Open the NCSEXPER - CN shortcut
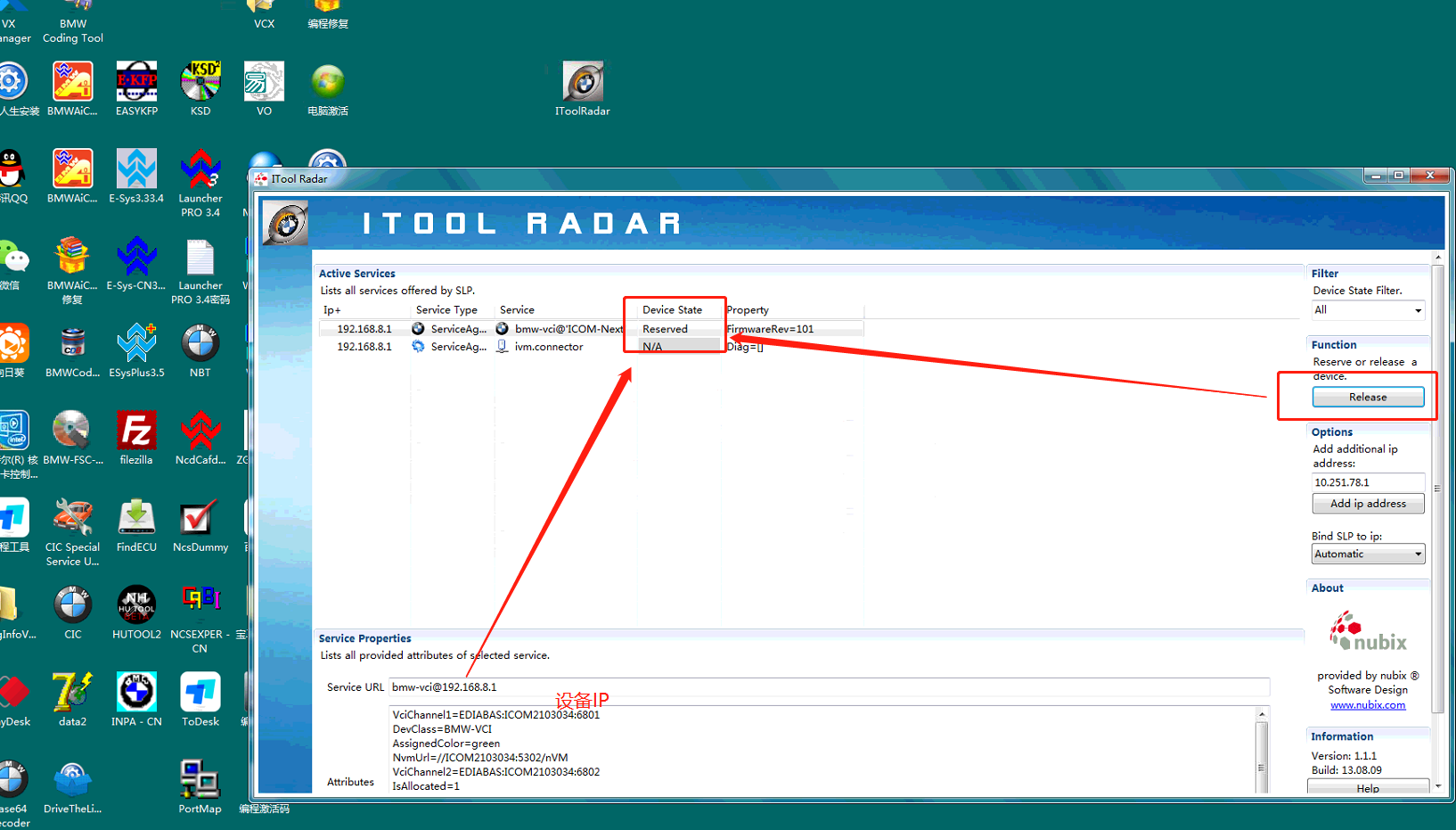Screen dimensions: 1456x830 coord(200,620)
